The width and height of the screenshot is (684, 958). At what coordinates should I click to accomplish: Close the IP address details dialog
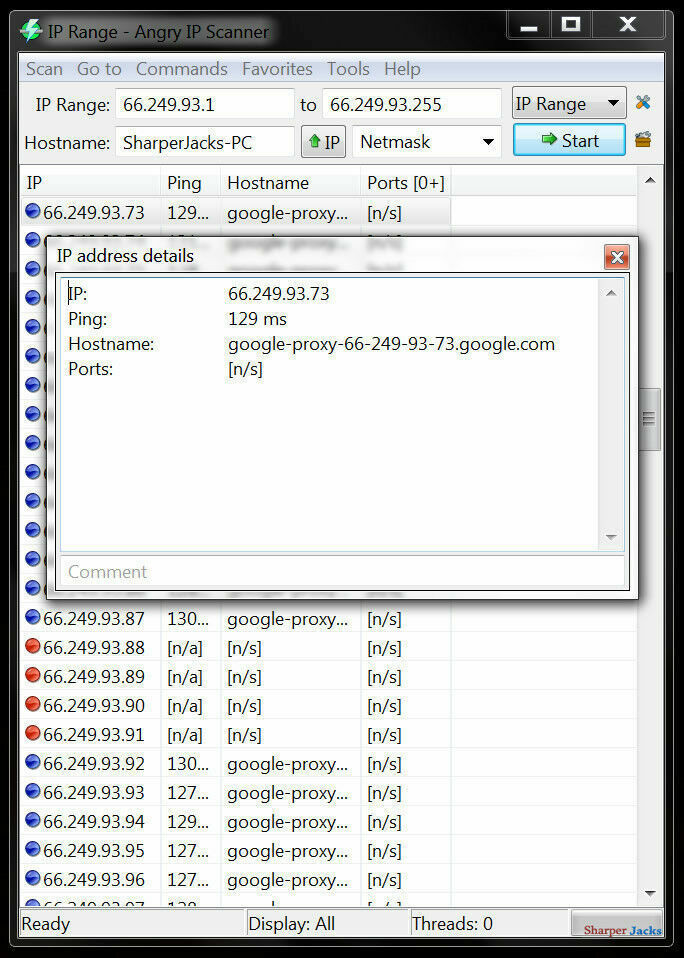pos(617,257)
